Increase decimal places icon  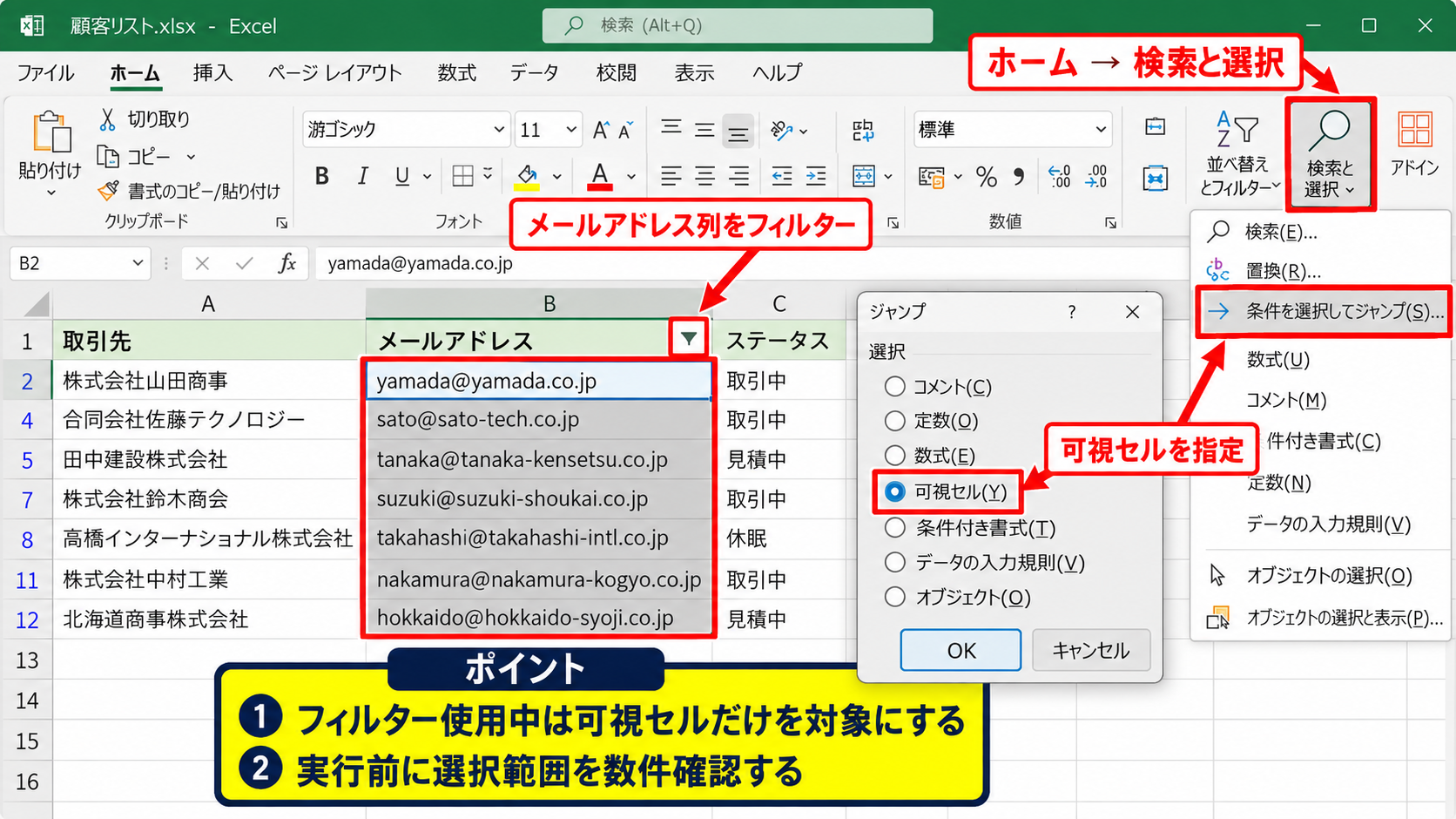click(x=1059, y=177)
